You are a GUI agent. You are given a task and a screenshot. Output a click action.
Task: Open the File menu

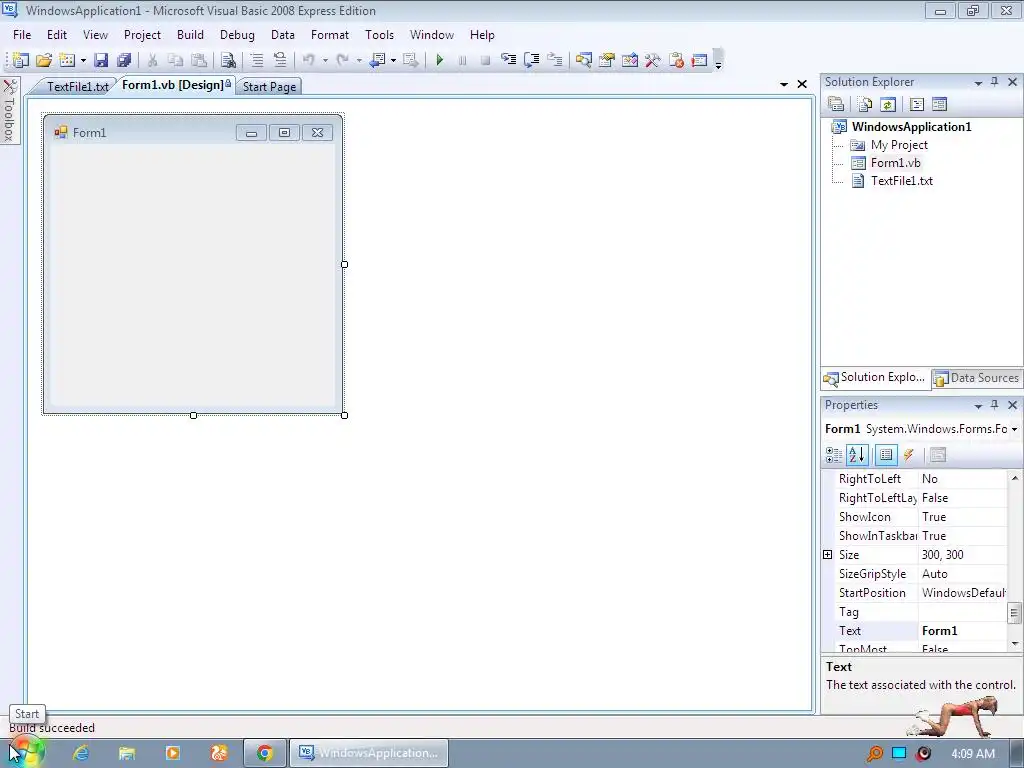tap(22, 35)
